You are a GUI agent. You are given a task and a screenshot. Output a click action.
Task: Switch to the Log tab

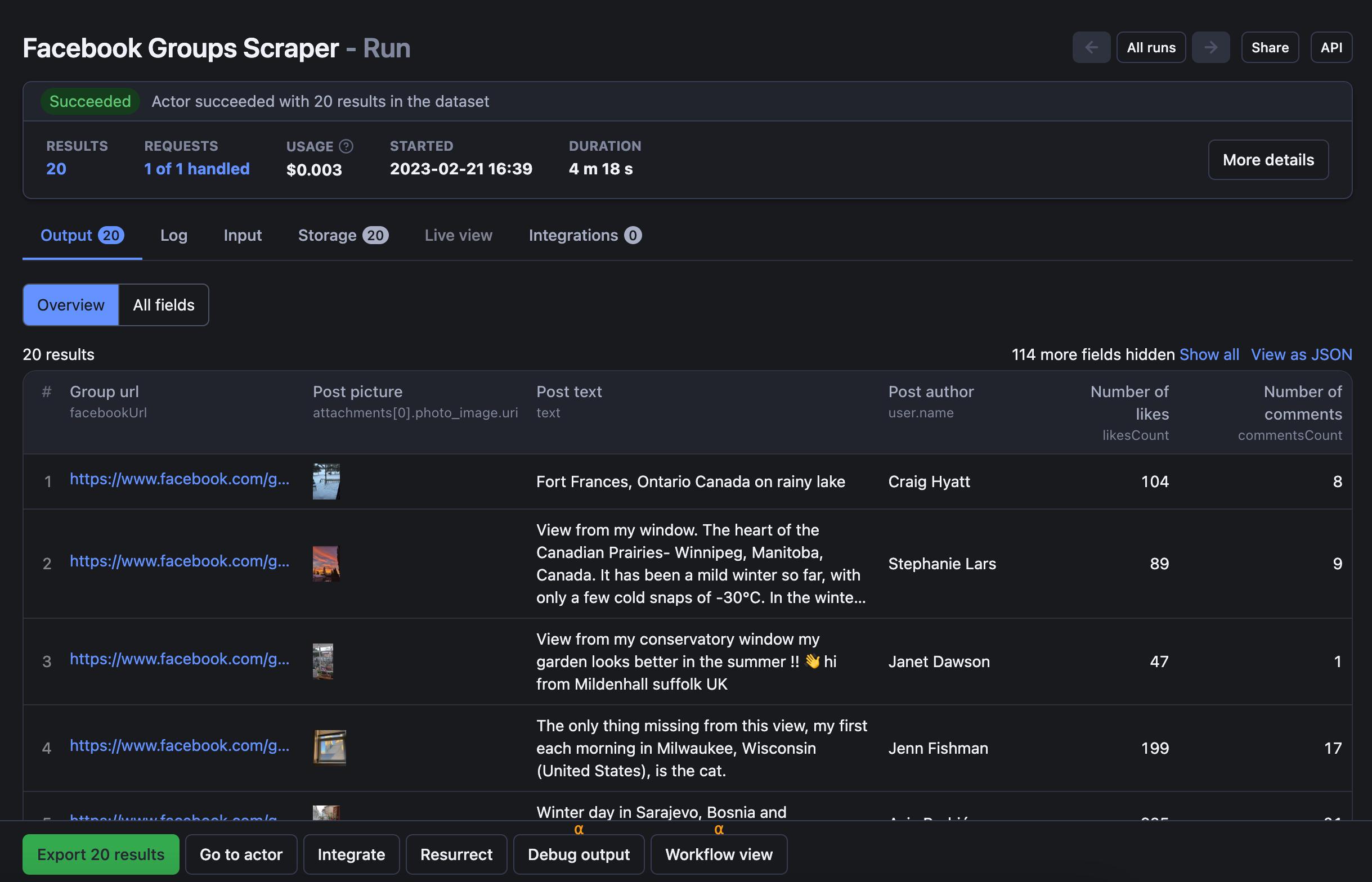tap(173, 235)
